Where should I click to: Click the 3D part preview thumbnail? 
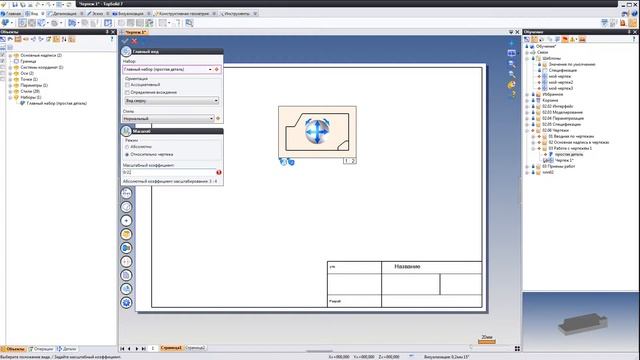(582, 323)
